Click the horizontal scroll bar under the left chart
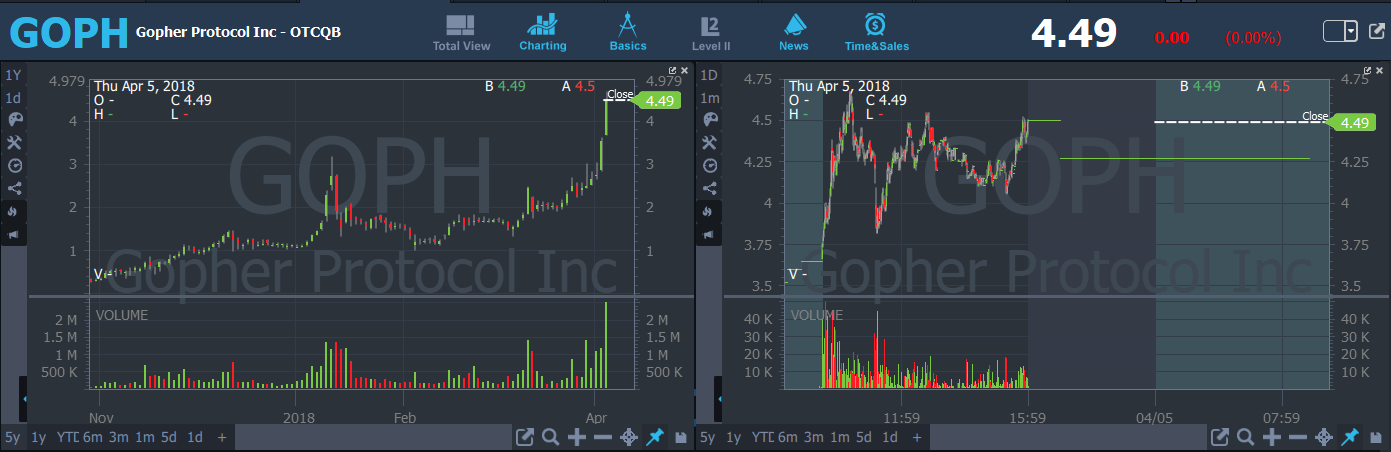The height and width of the screenshot is (452, 1391). [x=372, y=437]
